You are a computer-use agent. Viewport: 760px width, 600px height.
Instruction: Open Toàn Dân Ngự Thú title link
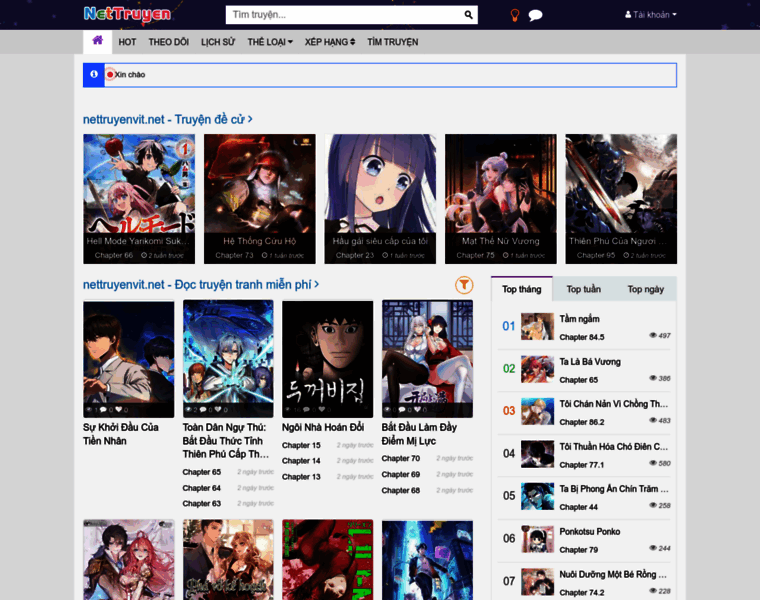(x=225, y=441)
